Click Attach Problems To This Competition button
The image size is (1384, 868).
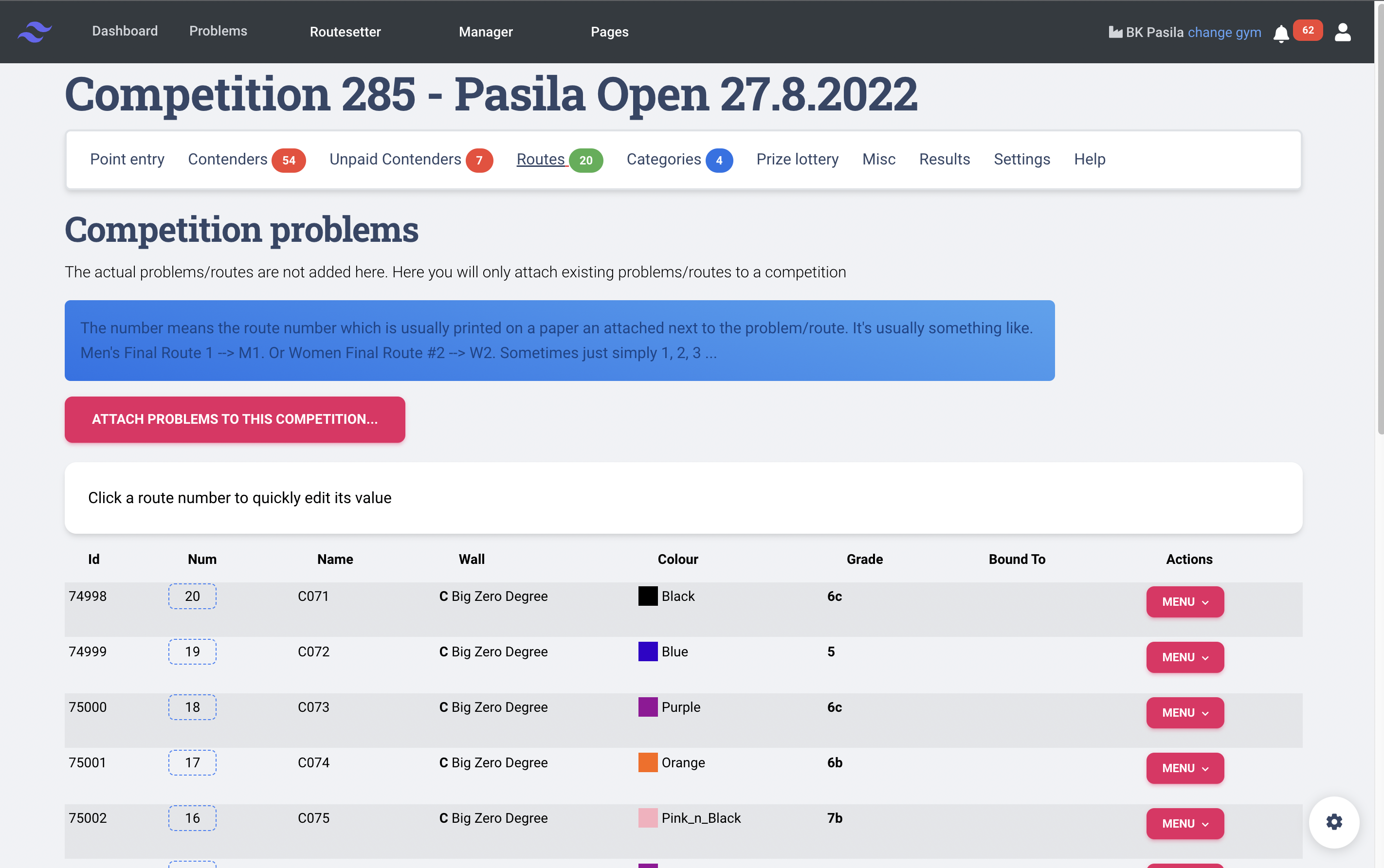[235, 419]
